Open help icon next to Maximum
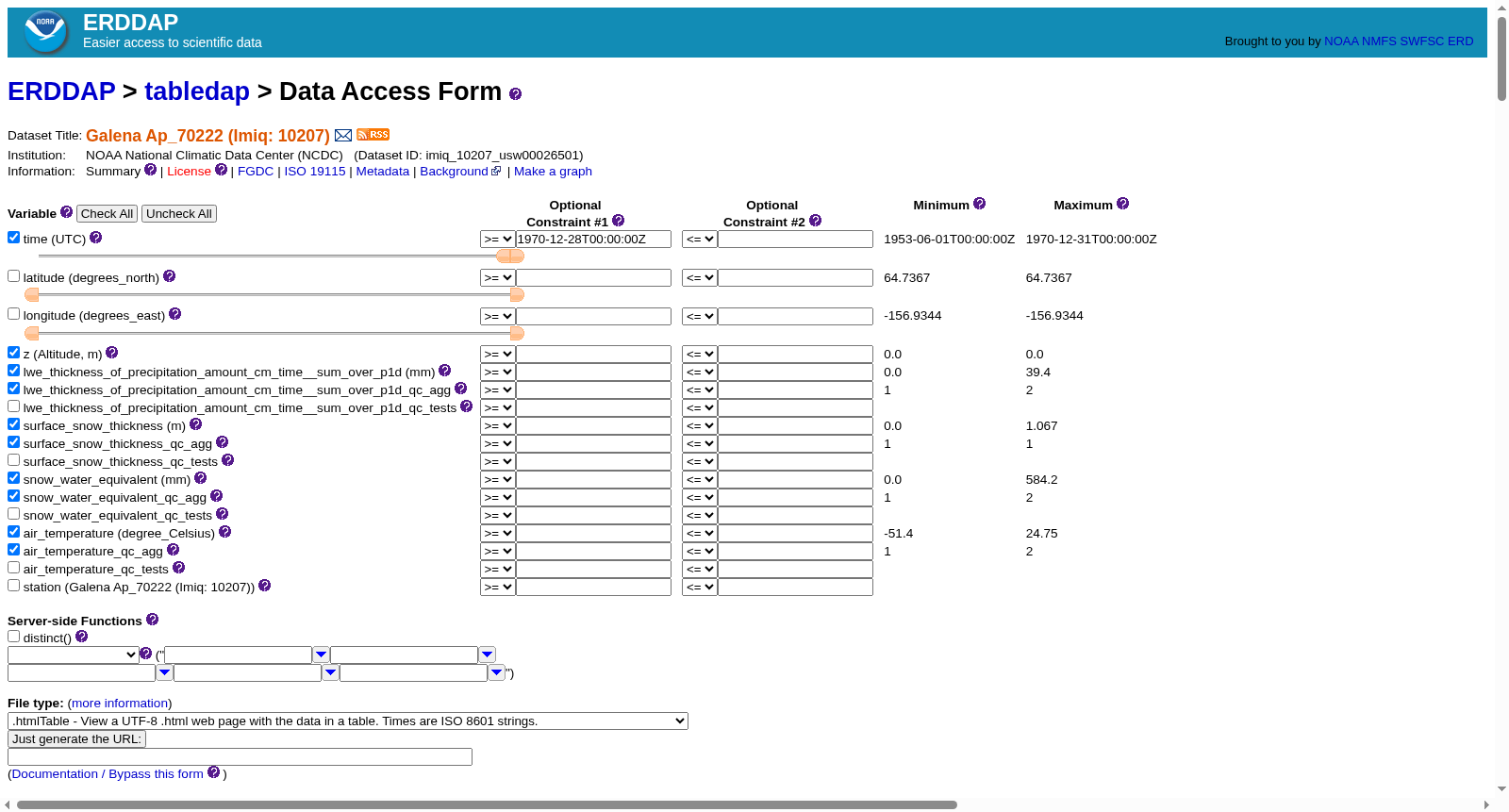Image resolution: width=1509 pixels, height=812 pixels. click(x=1122, y=204)
